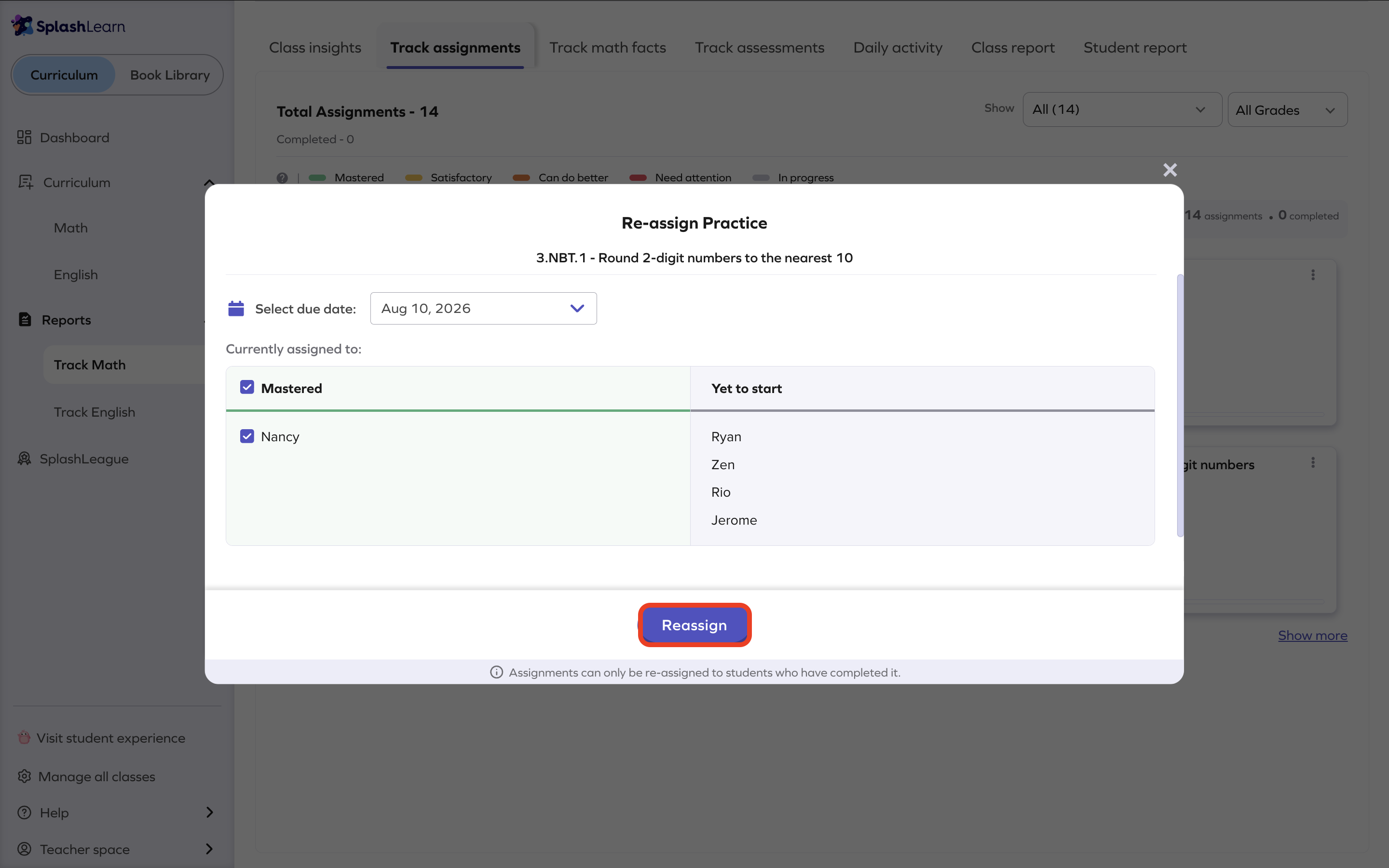The width and height of the screenshot is (1389, 868).
Task: Click the Dashboard grid icon
Action: coord(24,138)
